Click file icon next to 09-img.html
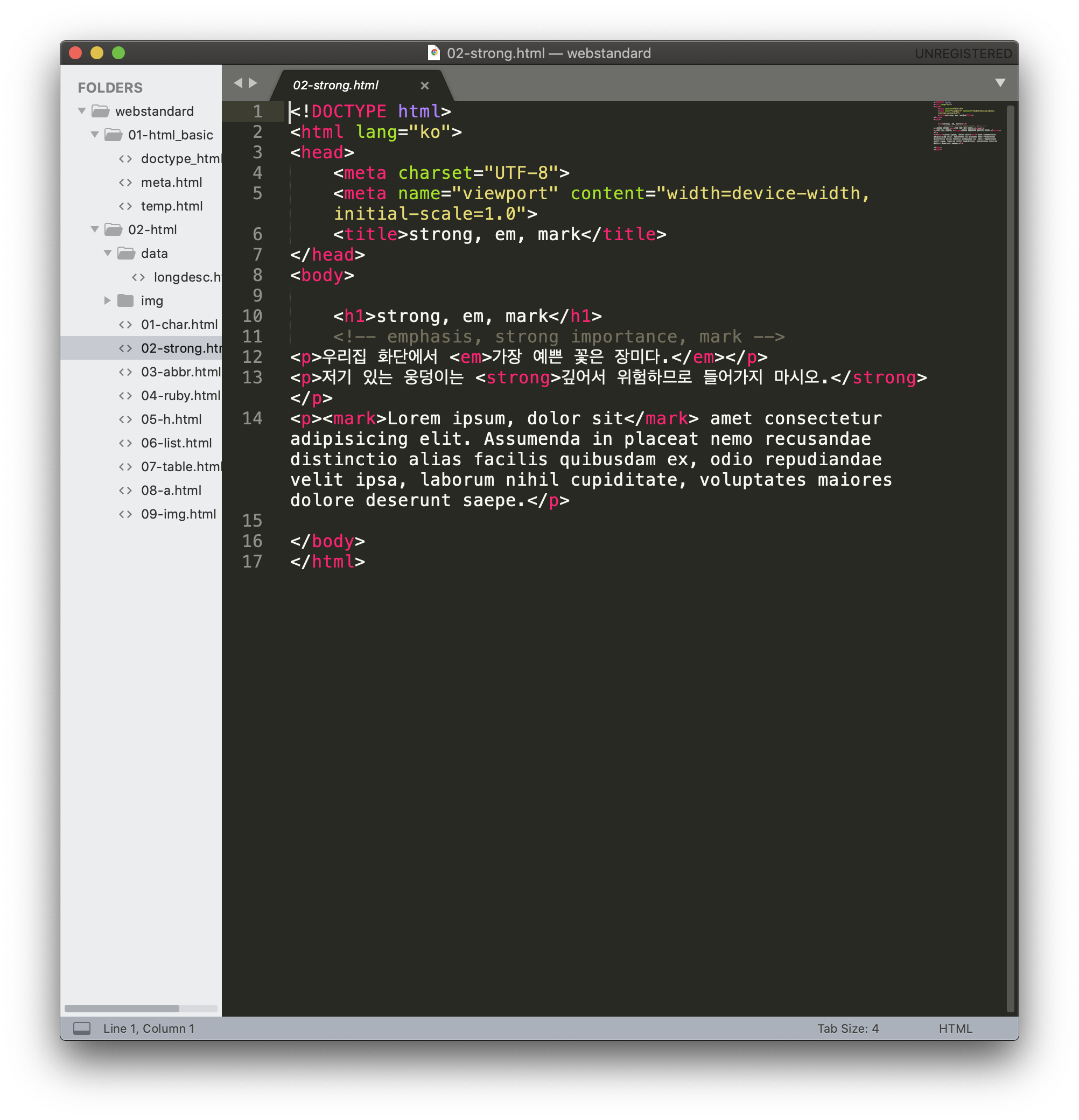1079x1120 pixels. point(125,514)
